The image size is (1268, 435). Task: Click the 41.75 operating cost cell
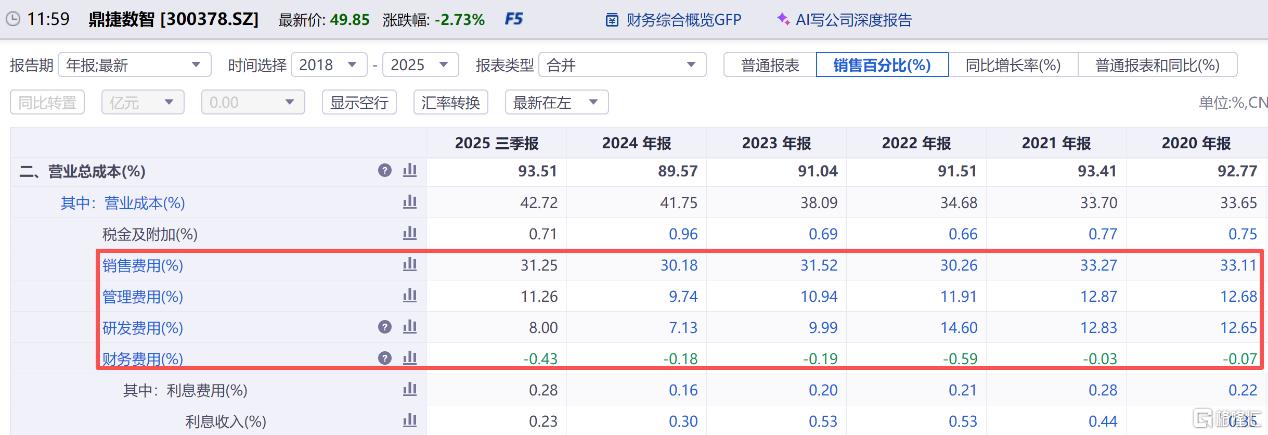[x=679, y=203]
